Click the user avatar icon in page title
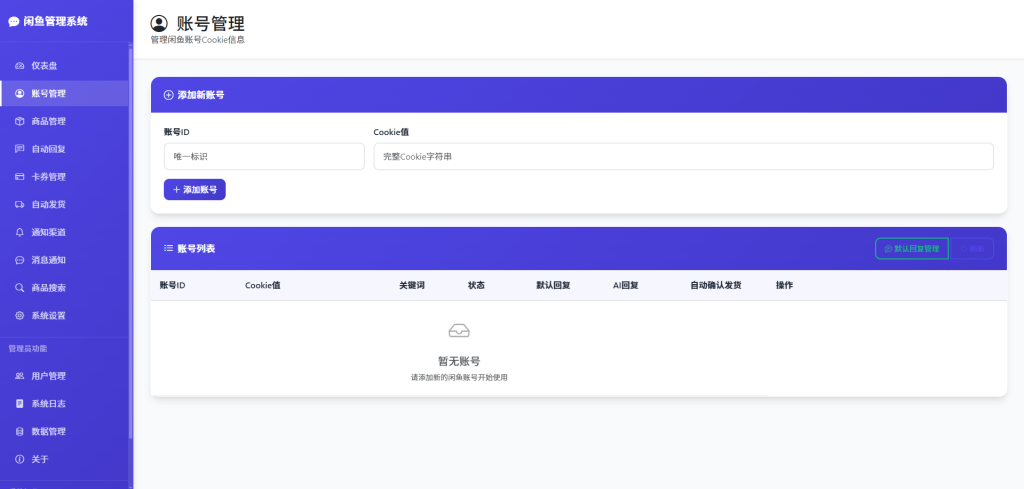The height and width of the screenshot is (489, 1024). click(159, 24)
